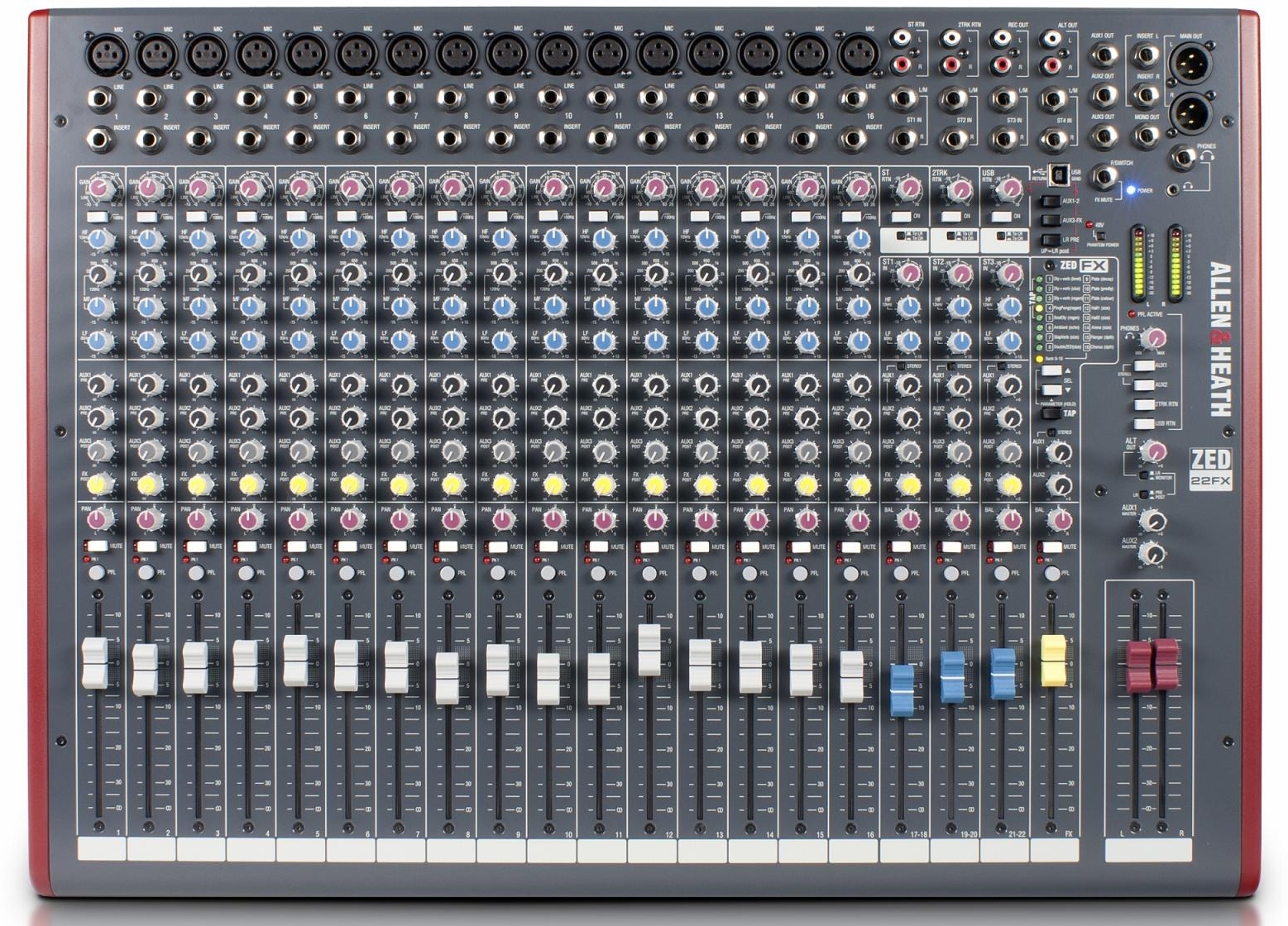The image size is (1288, 926).
Task: Click the USB type-B port
Action: (x=1058, y=175)
